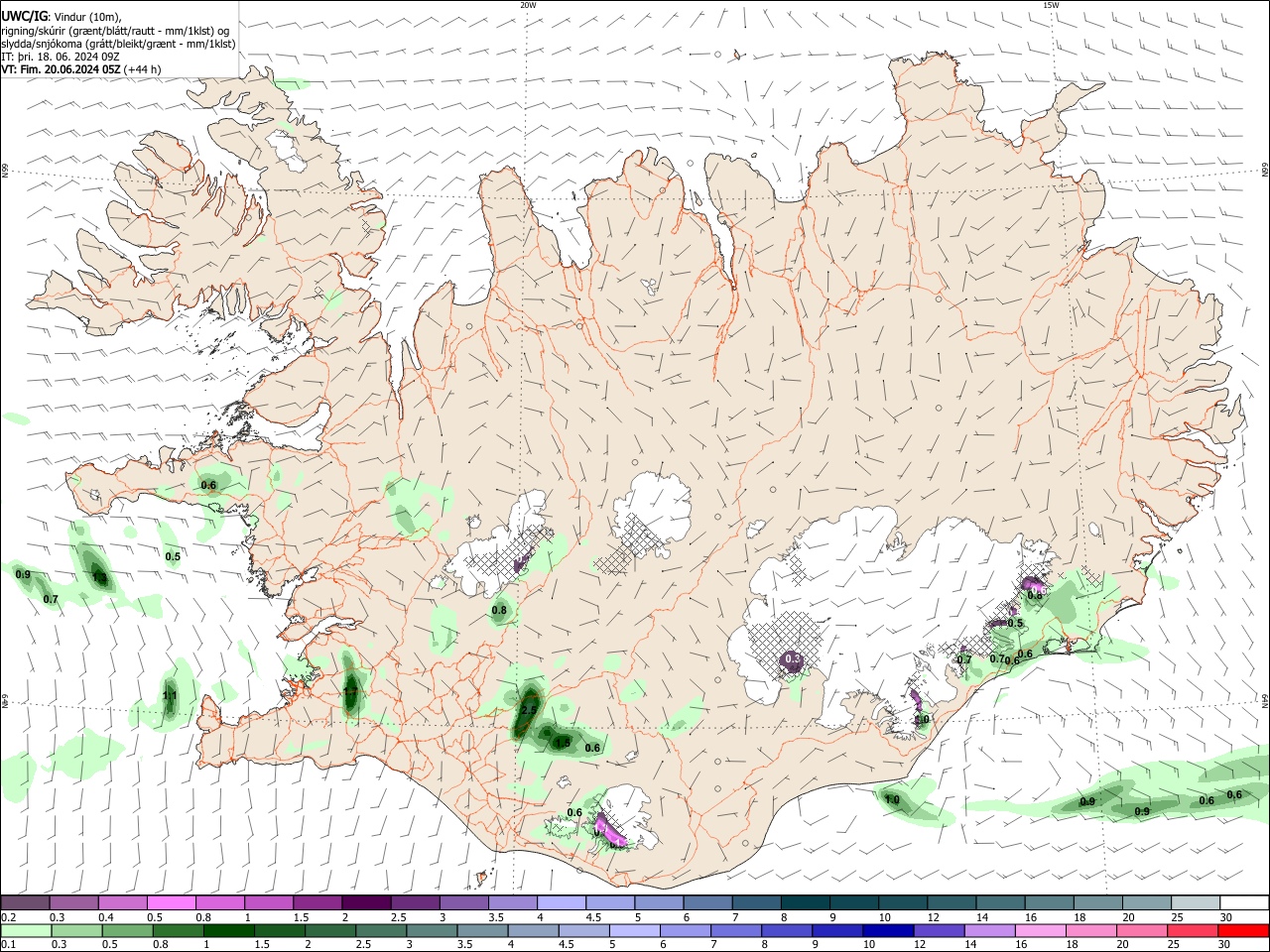Pick the deep navy blue lower swatch between 10 and 12

pyautogui.click(x=888, y=930)
